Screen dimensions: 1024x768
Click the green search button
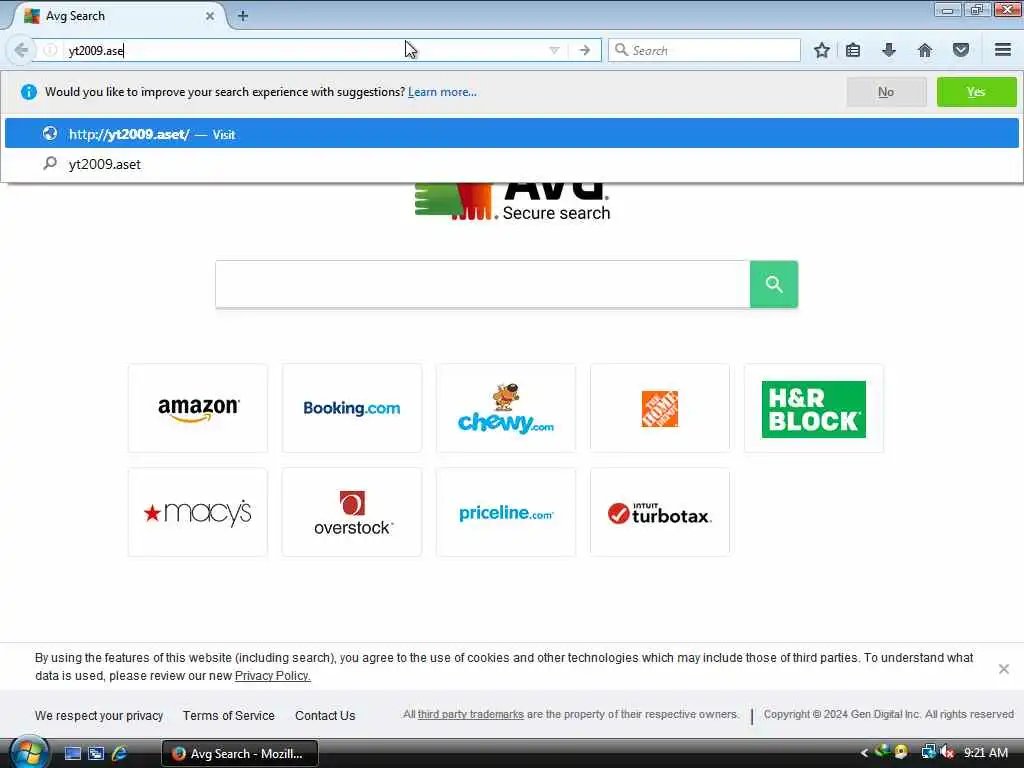coord(774,284)
